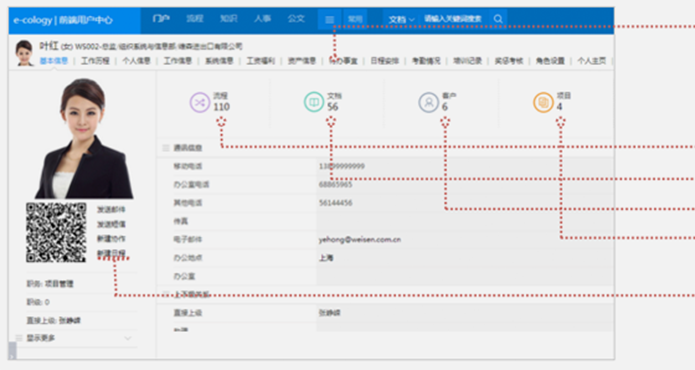The image size is (695, 370).
Task: Click the small avatar beside 叶红's name
Action: pyautogui.click(x=24, y=53)
